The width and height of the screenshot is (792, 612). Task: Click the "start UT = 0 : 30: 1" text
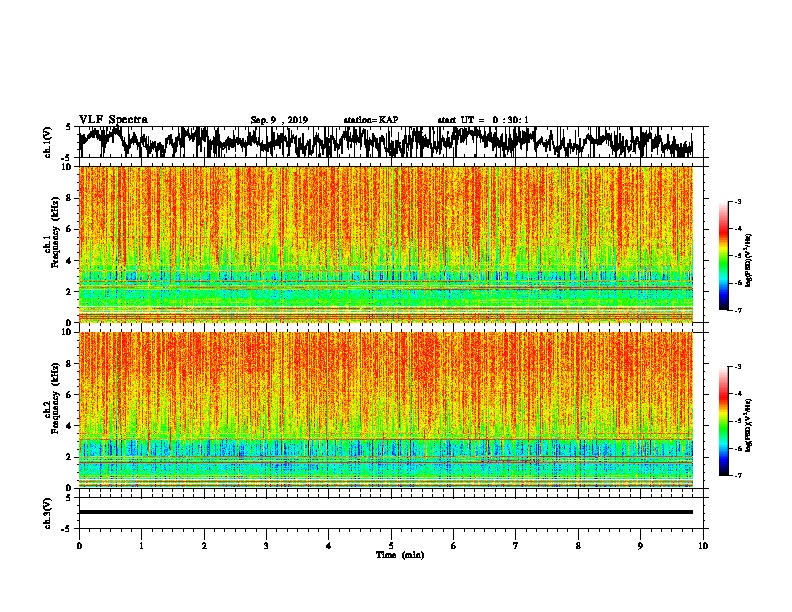point(483,120)
